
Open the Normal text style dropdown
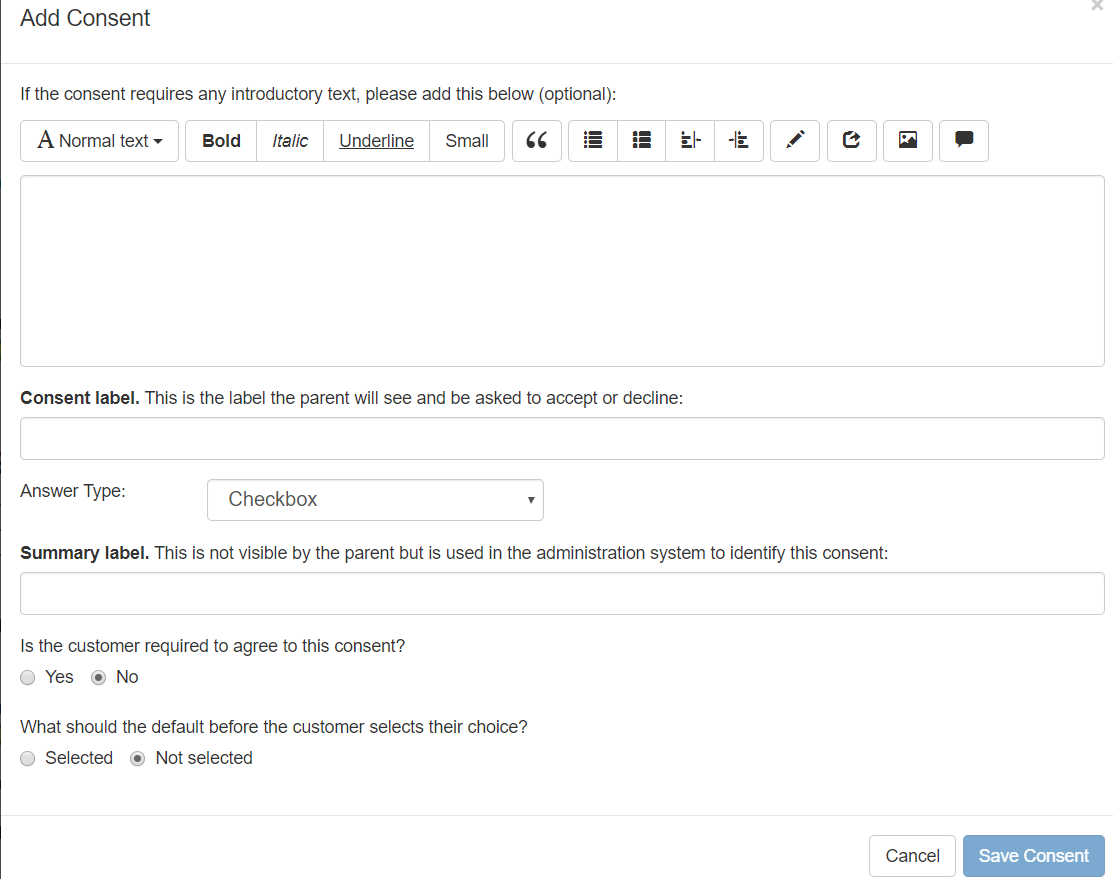(x=100, y=141)
